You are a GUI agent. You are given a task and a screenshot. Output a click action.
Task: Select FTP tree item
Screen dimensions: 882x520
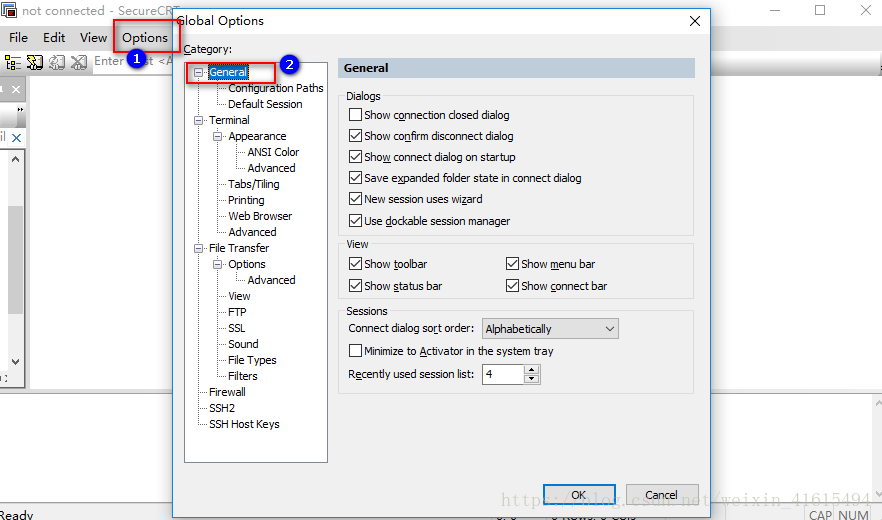tap(237, 312)
